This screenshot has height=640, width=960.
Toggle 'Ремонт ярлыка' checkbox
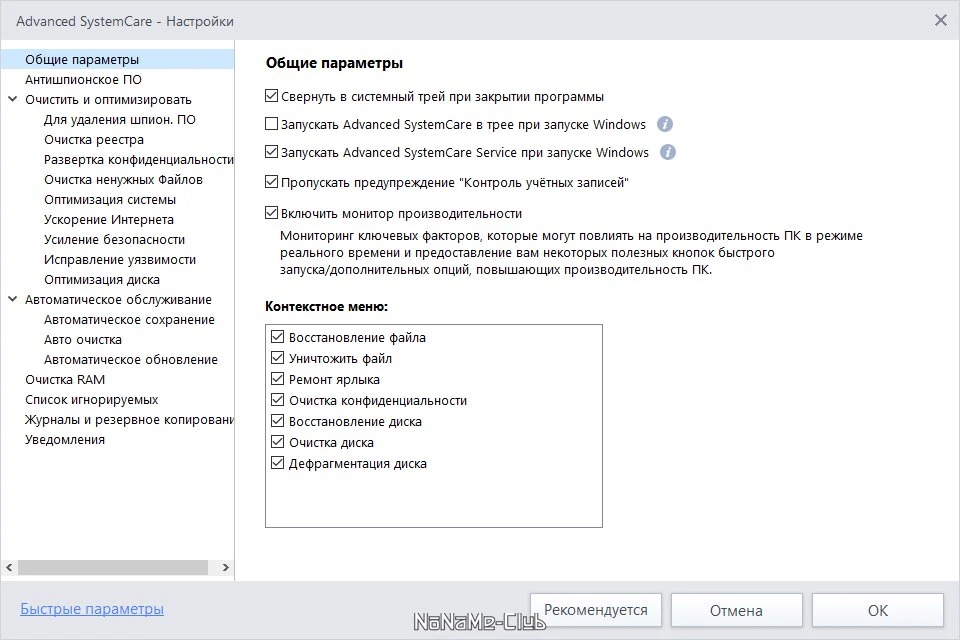[x=277, y=378]
